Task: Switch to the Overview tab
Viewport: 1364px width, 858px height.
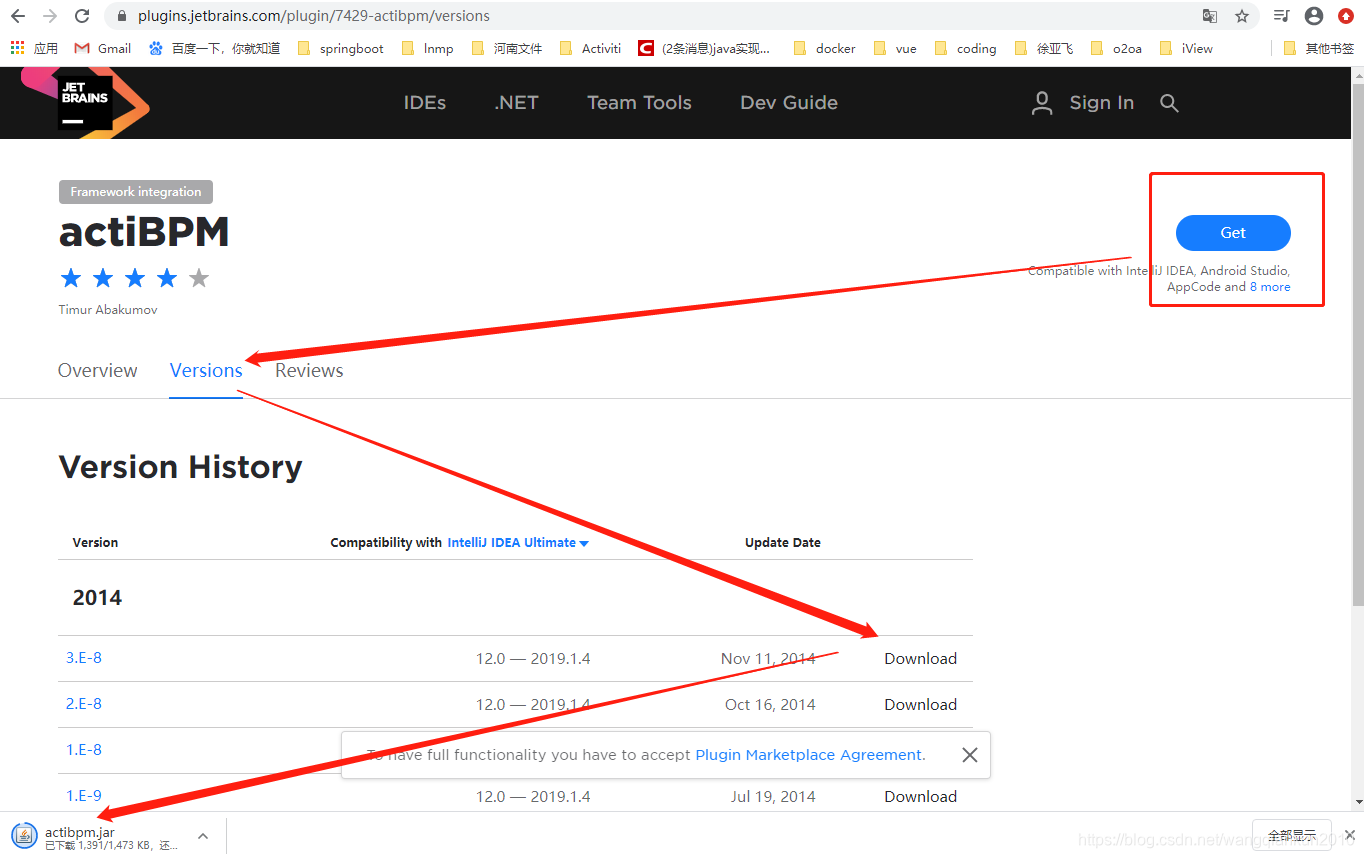Action: tap(98, 371)
